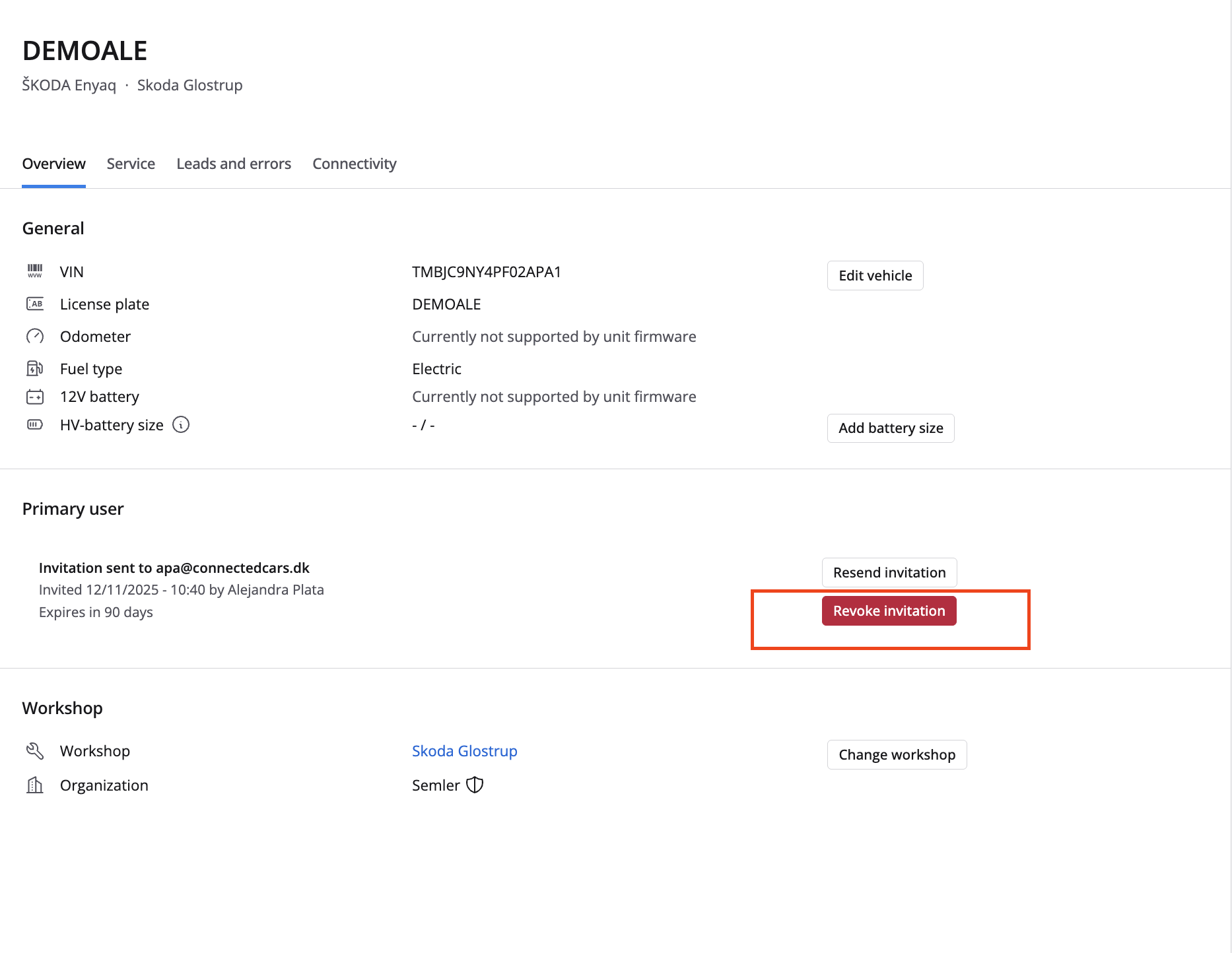Click the fuel type pump icon
This screenshot has height=953, width=1232.
pyautogui.click(x=34, y=368)
